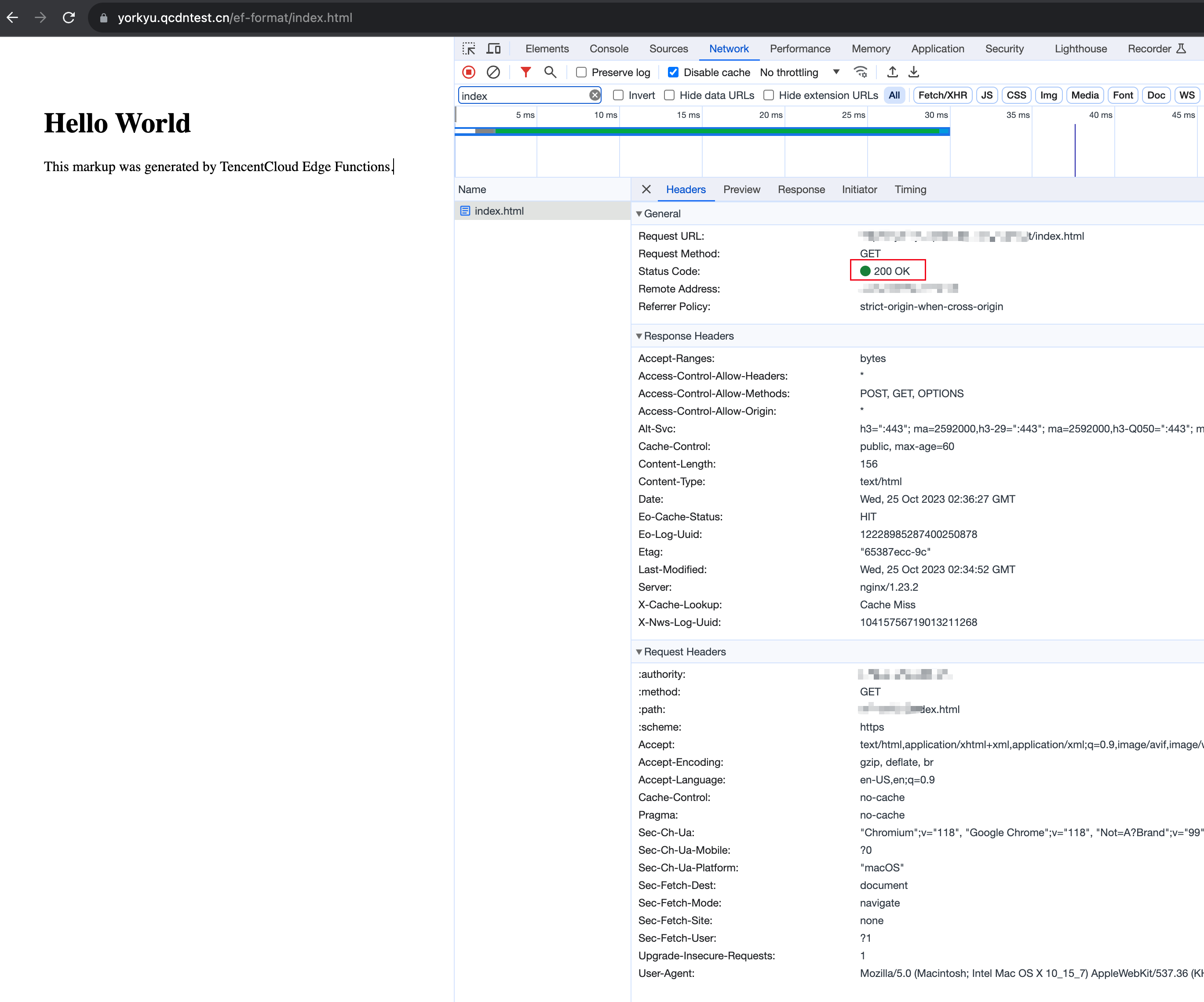Click the stop recording network log icon

[468, 72]
